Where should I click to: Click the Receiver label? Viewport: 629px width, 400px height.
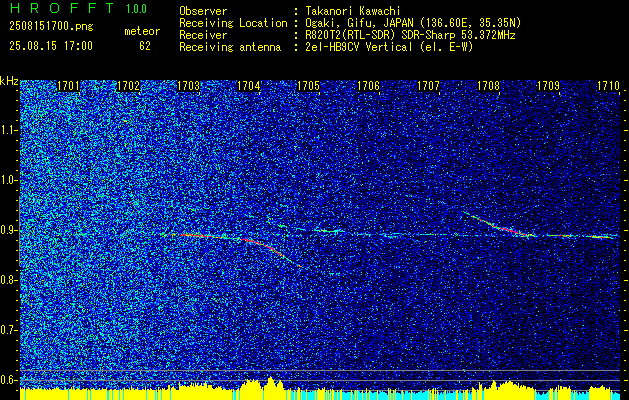203,35
